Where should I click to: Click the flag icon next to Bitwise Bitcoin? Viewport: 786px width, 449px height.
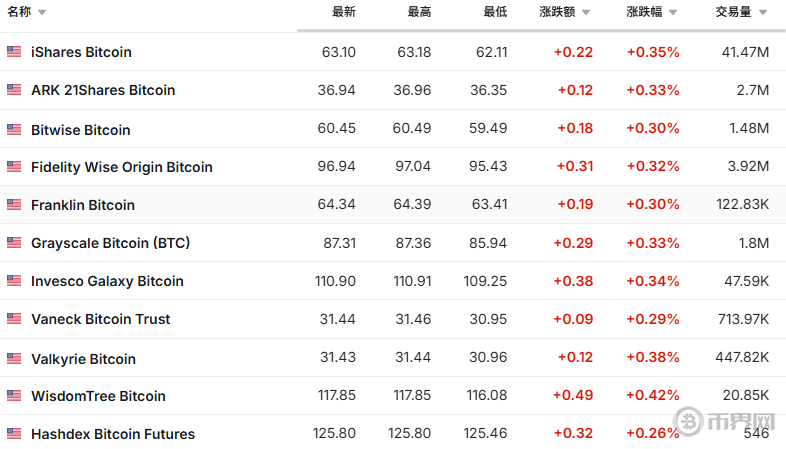tap(14, 129)
